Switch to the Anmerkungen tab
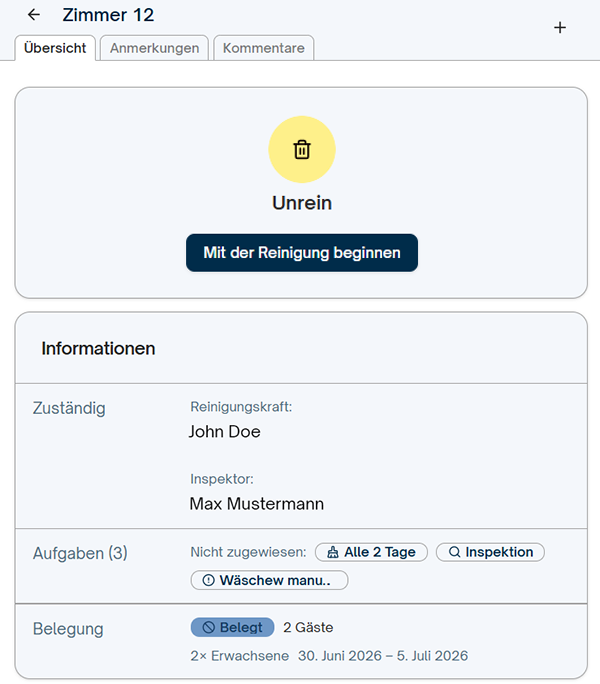 pos(154,48)
